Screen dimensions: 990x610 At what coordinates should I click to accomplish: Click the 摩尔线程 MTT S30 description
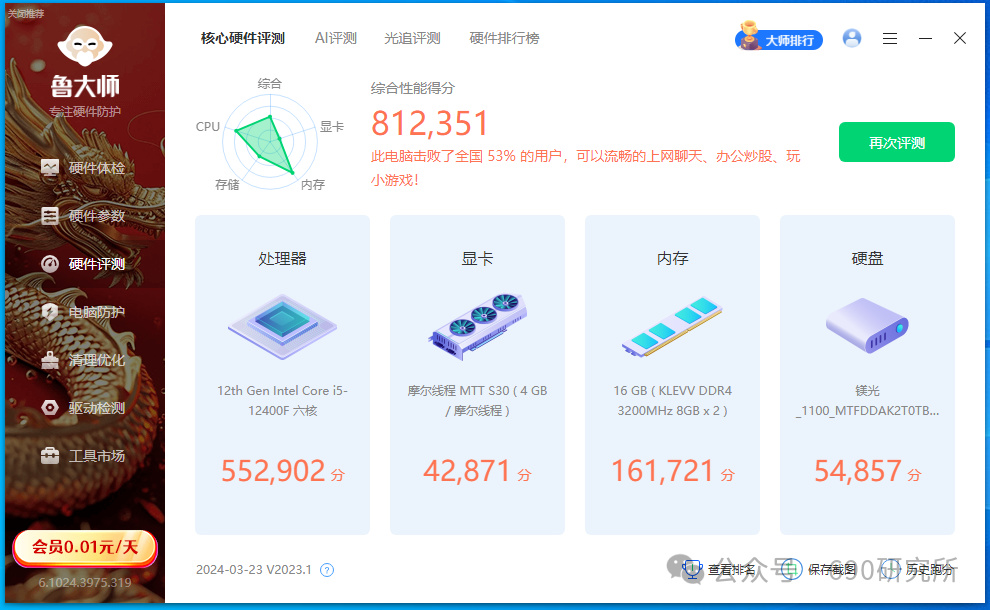coord(477,400)
